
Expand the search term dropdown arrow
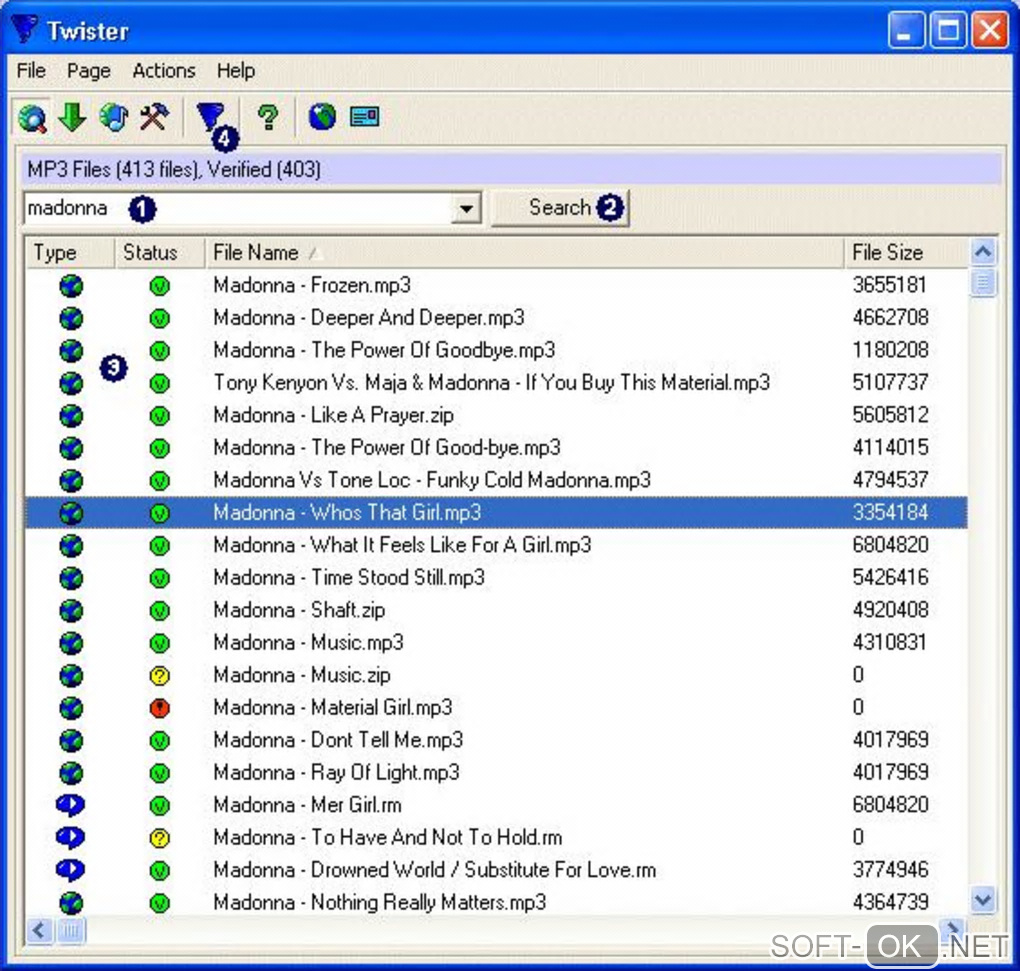tap(464, 210)
